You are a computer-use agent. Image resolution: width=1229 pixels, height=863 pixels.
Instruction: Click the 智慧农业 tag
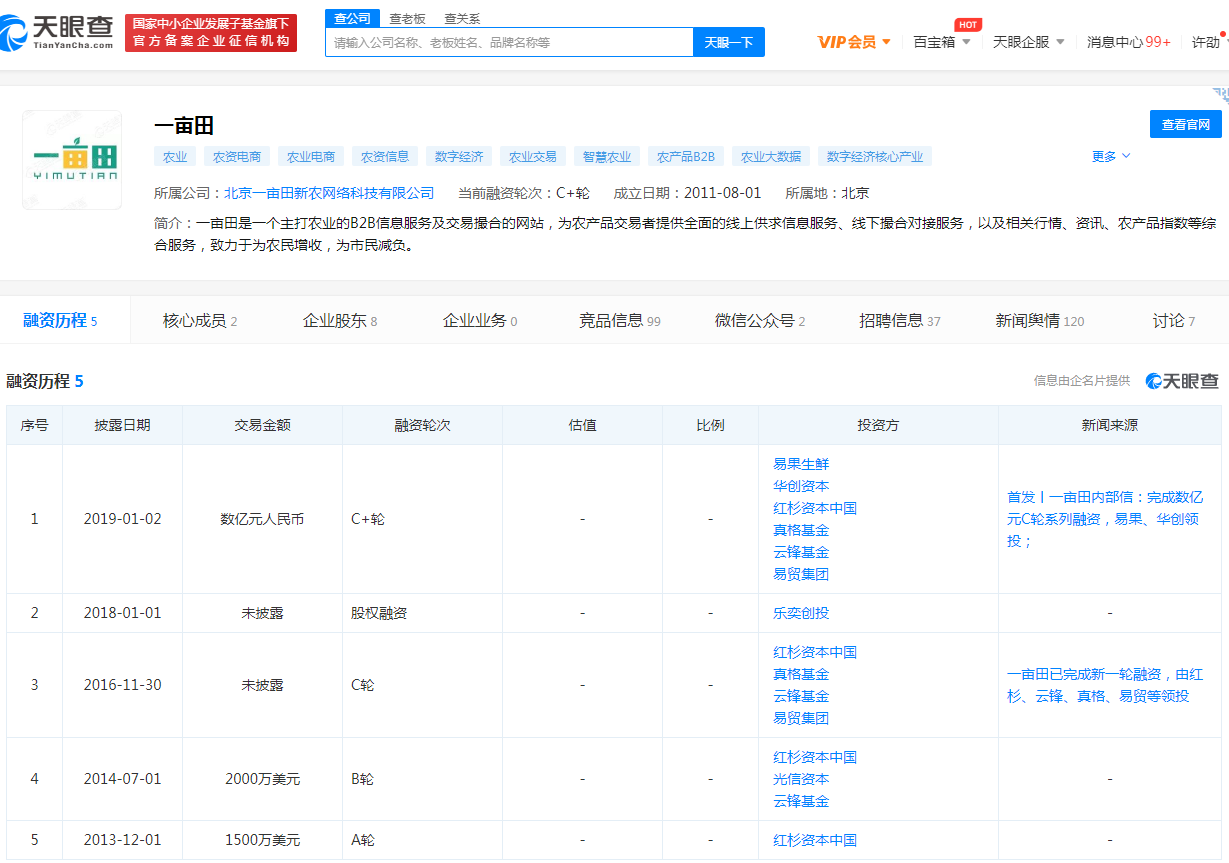[x=607, y=156]
